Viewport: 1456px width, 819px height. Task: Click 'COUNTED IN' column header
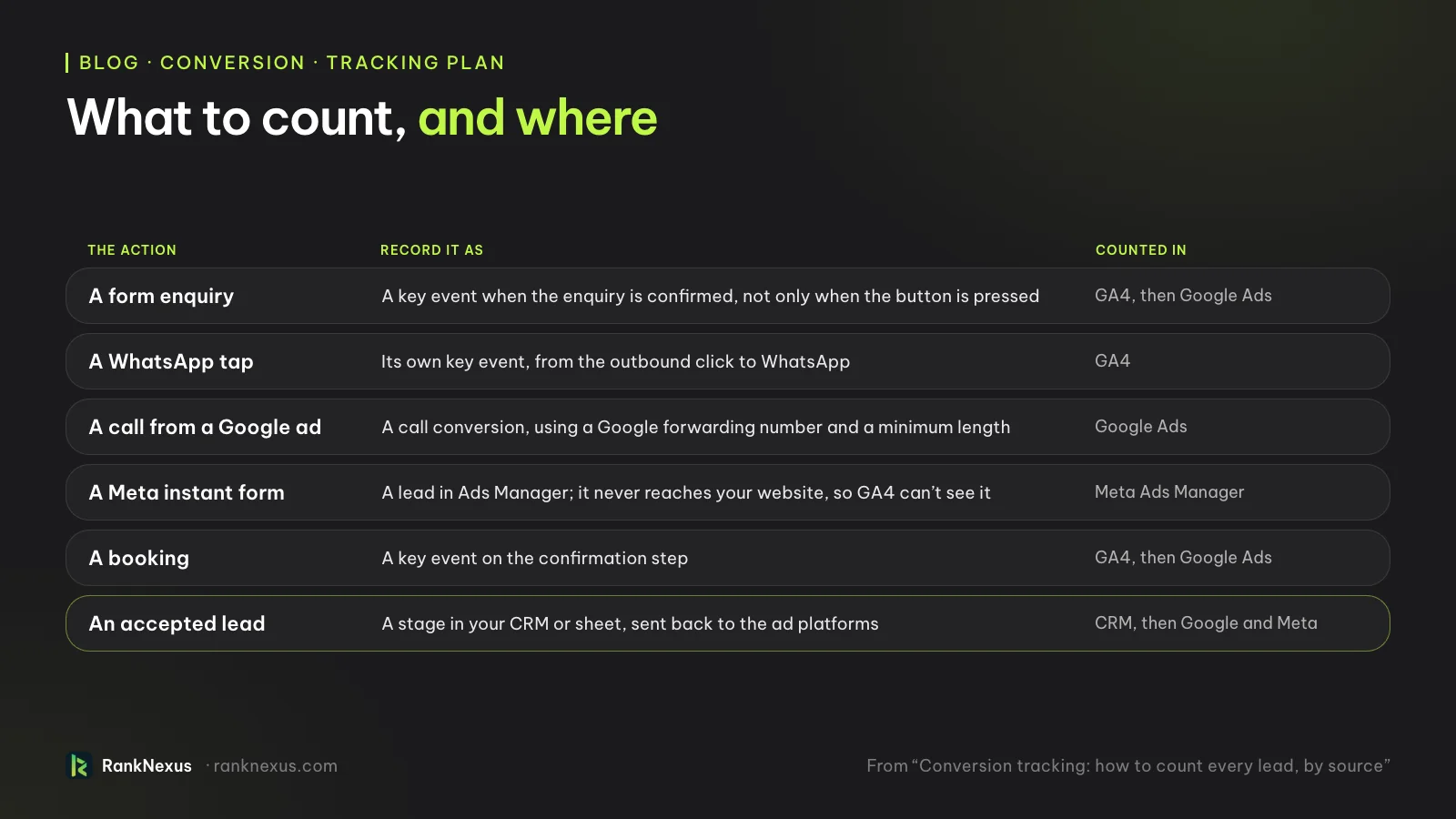(x=1140, y=250)
